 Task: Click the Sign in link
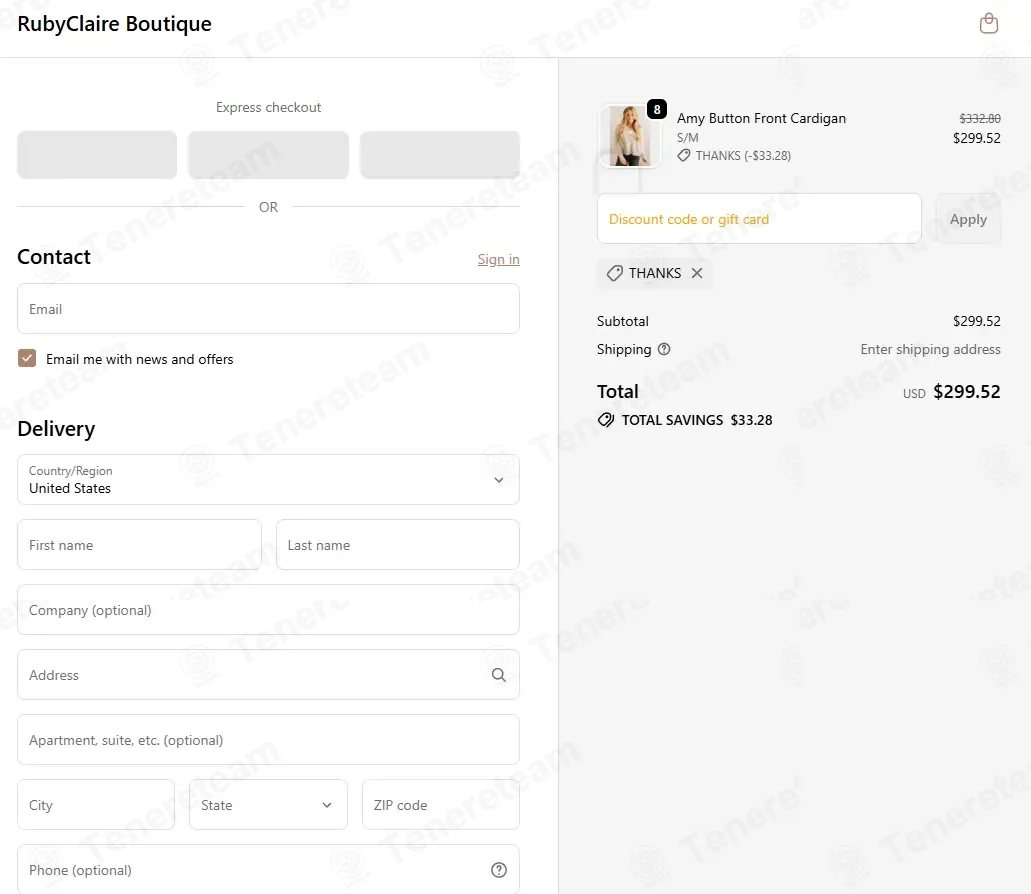point(498,260)
